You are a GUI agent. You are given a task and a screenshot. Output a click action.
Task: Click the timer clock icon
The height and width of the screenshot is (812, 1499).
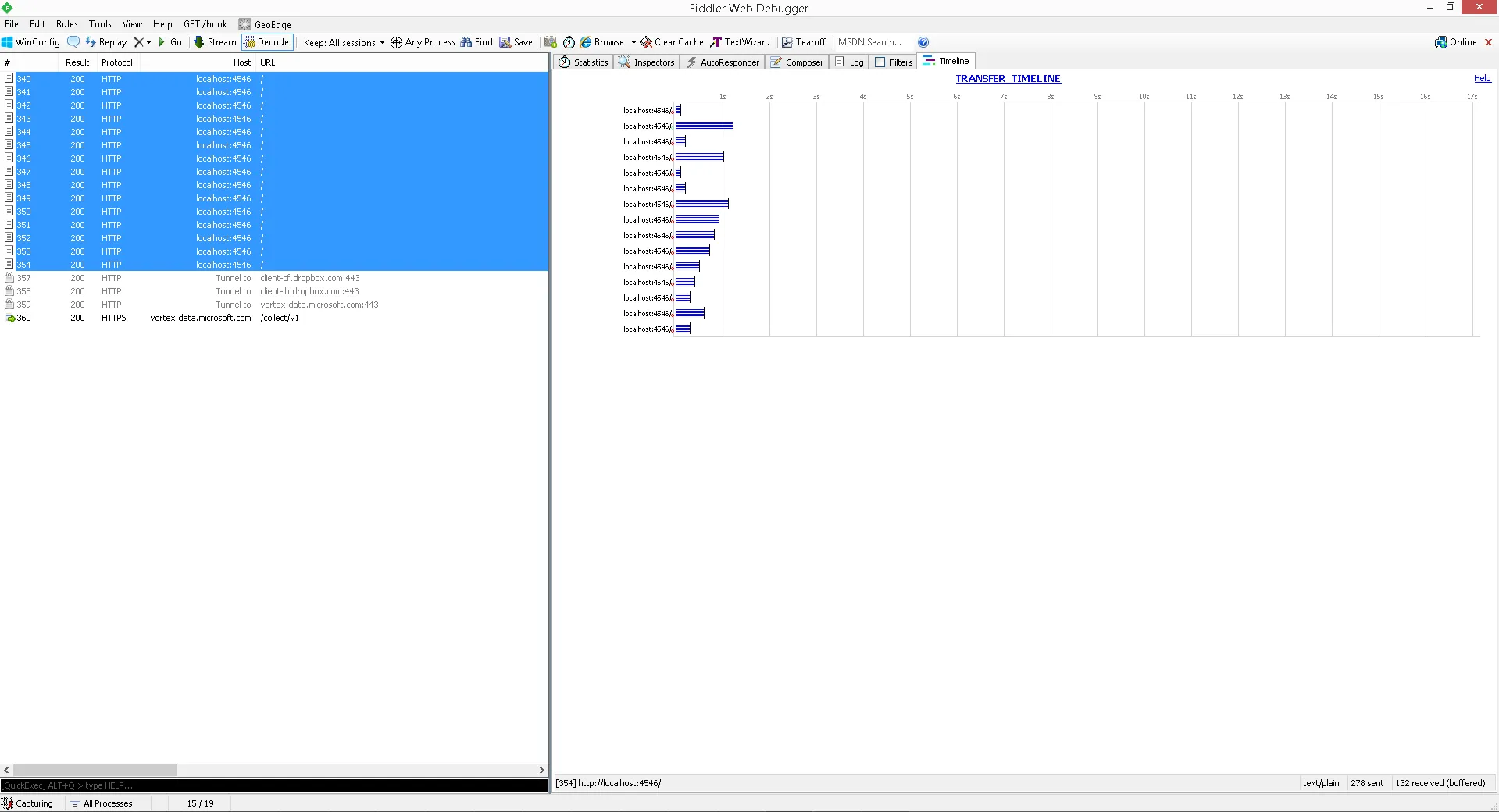pyautogui.click(x=569, y=42)
